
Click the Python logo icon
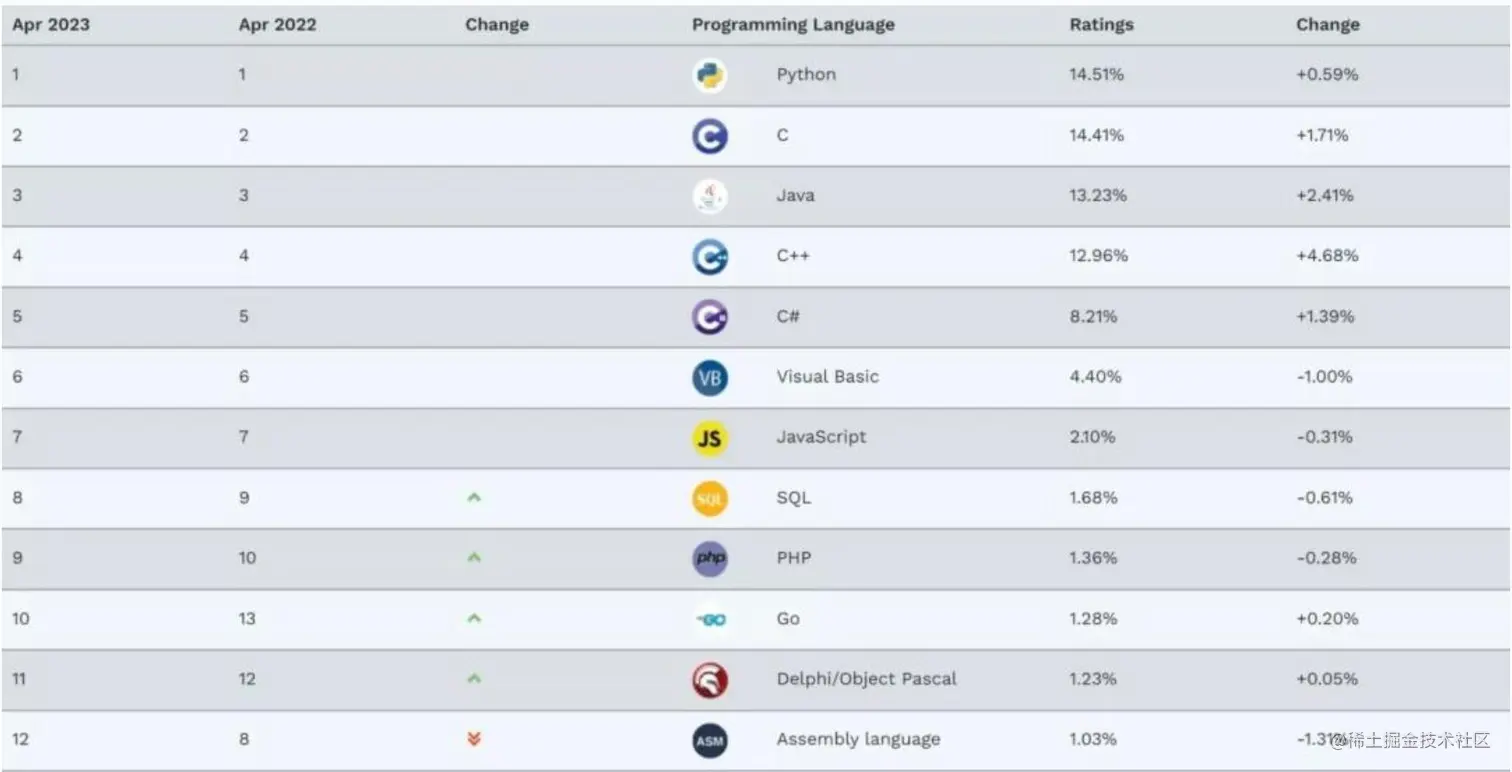pos(710,76)
